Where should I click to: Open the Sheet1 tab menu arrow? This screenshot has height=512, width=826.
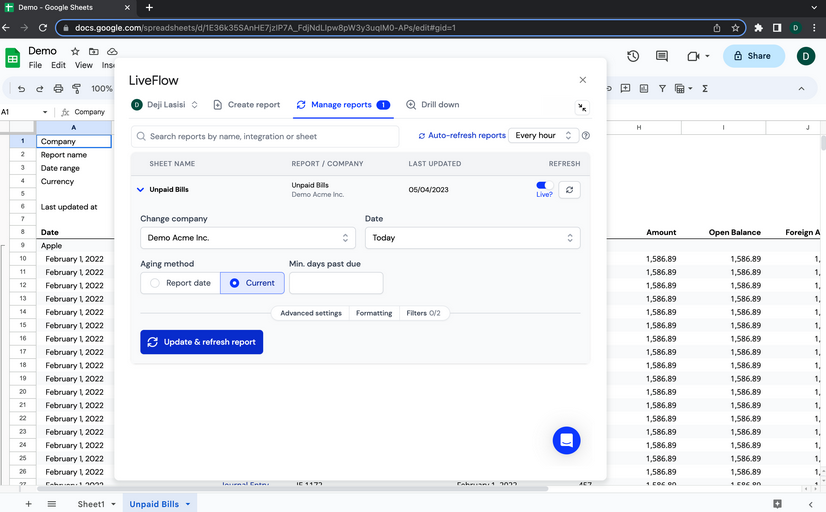[113, 504]
